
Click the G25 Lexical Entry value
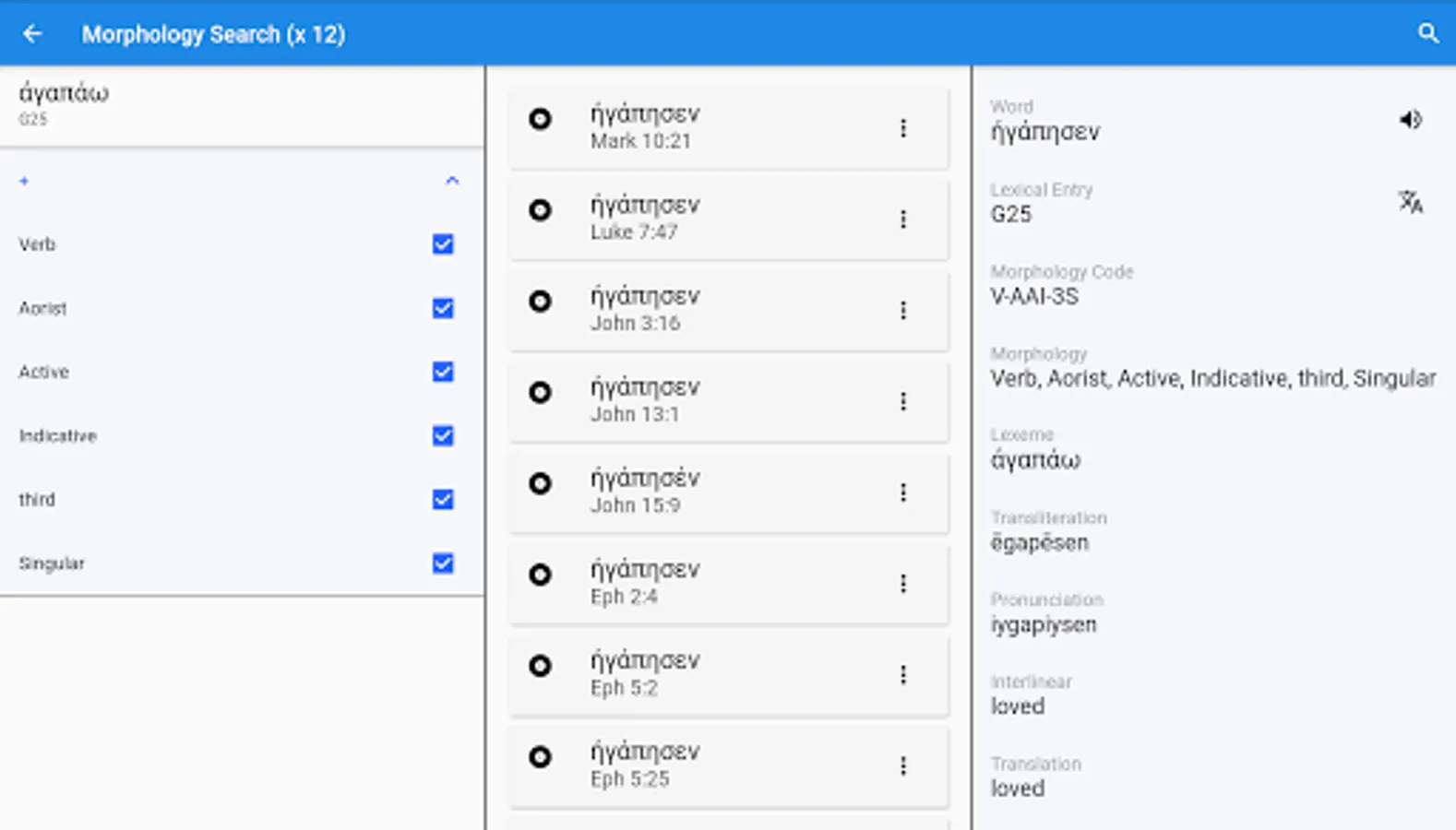1011,214
